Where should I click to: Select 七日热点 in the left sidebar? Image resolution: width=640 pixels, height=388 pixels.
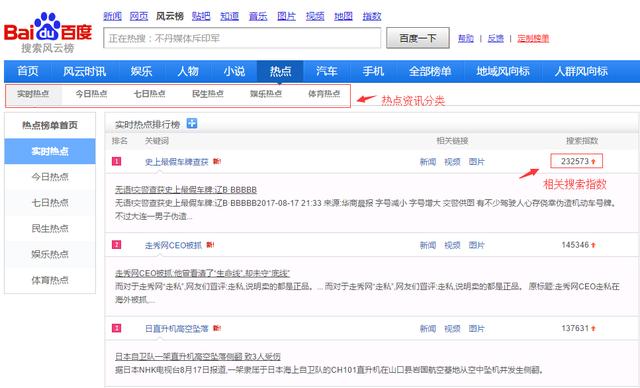click(50, 203)
